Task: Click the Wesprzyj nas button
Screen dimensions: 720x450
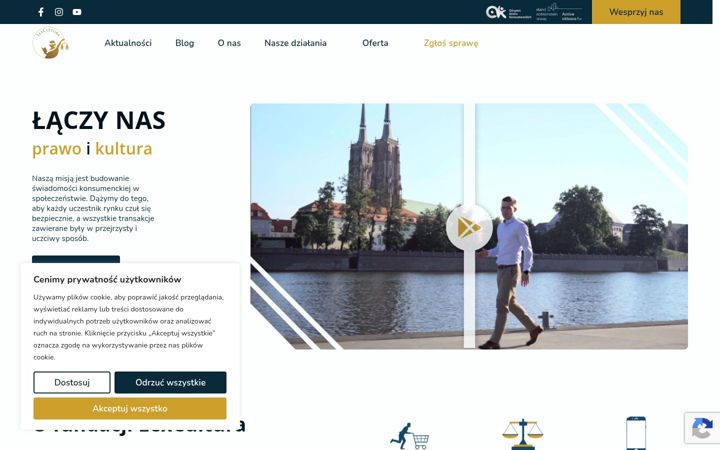Action: (x=636, y=12)
